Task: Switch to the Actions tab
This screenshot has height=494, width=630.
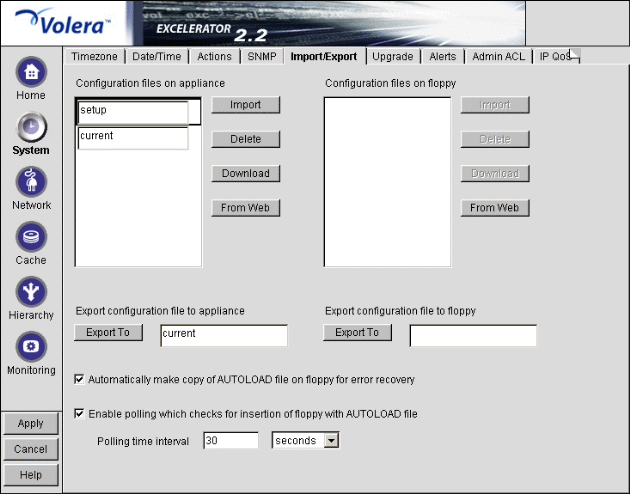Action: (214, 56)
